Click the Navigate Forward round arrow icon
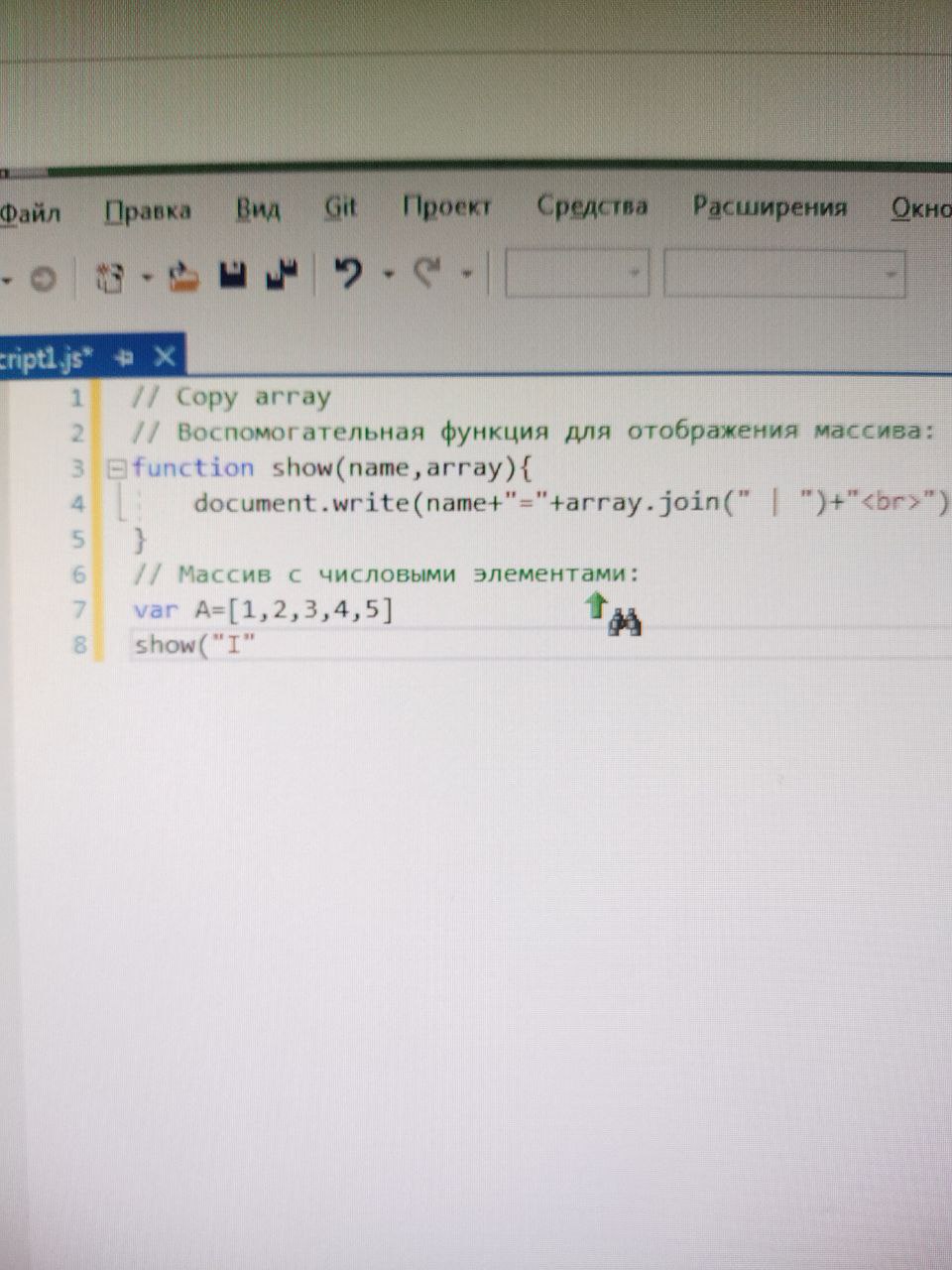This screenshot has height=1270, width=952. pos(43,280)
